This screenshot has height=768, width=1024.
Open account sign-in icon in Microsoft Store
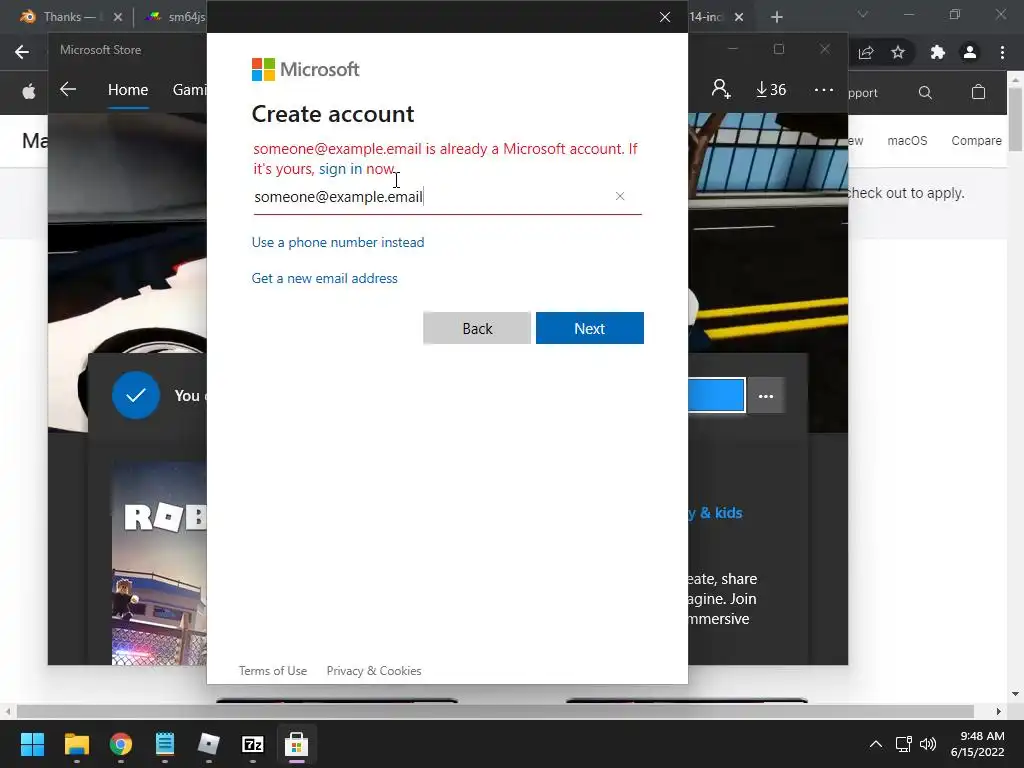[721, 89]
